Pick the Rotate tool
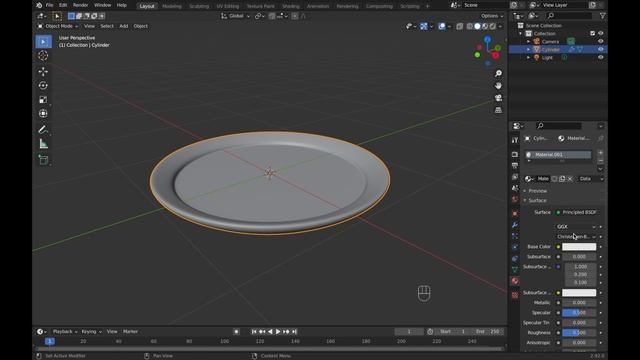This screenshot has height=360, width=640. [x=43, y=85]
